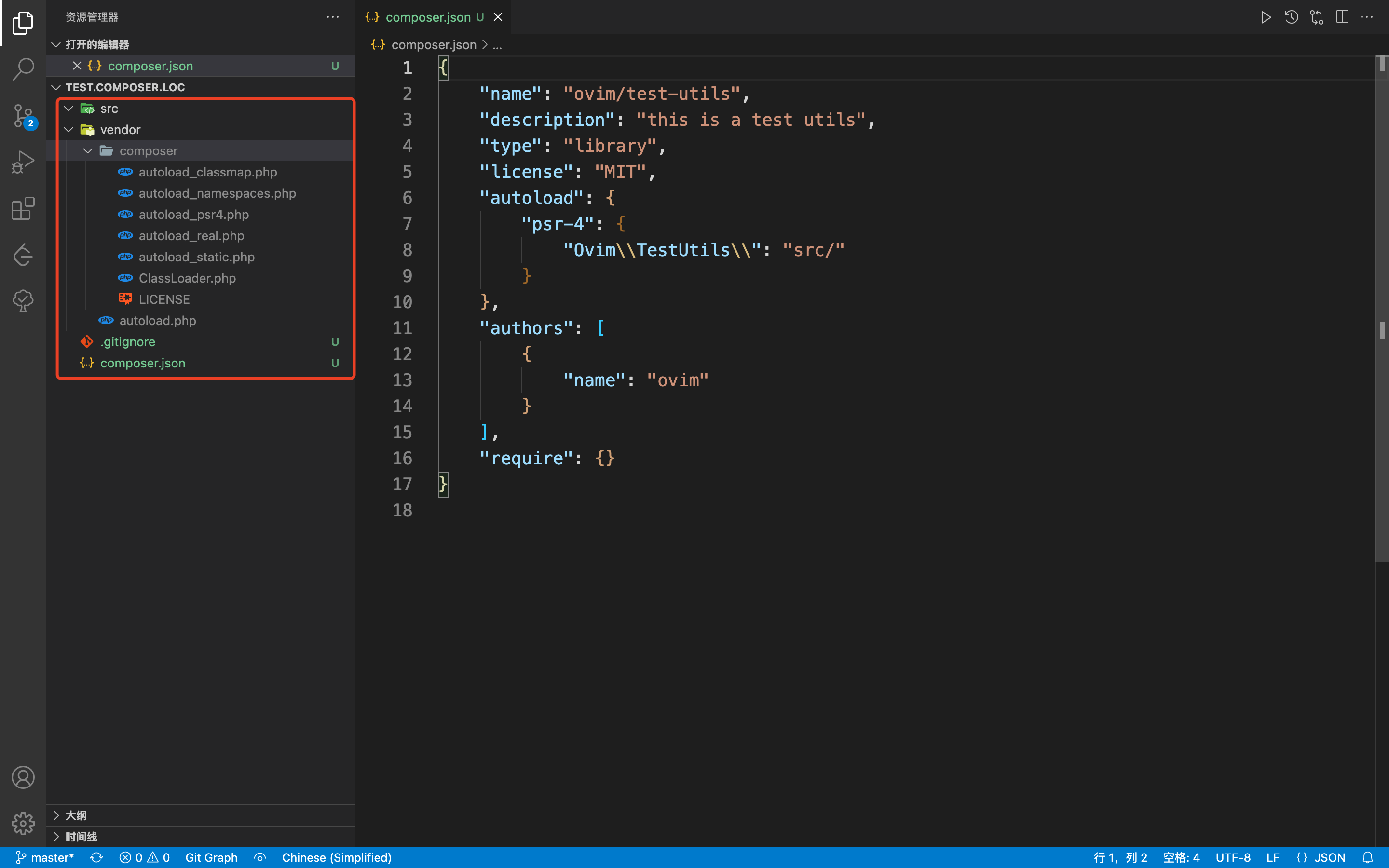Collapse the vendor folder
This screenshot has height=868, width=1389.
pyautogui.click(x=69, y=130)
